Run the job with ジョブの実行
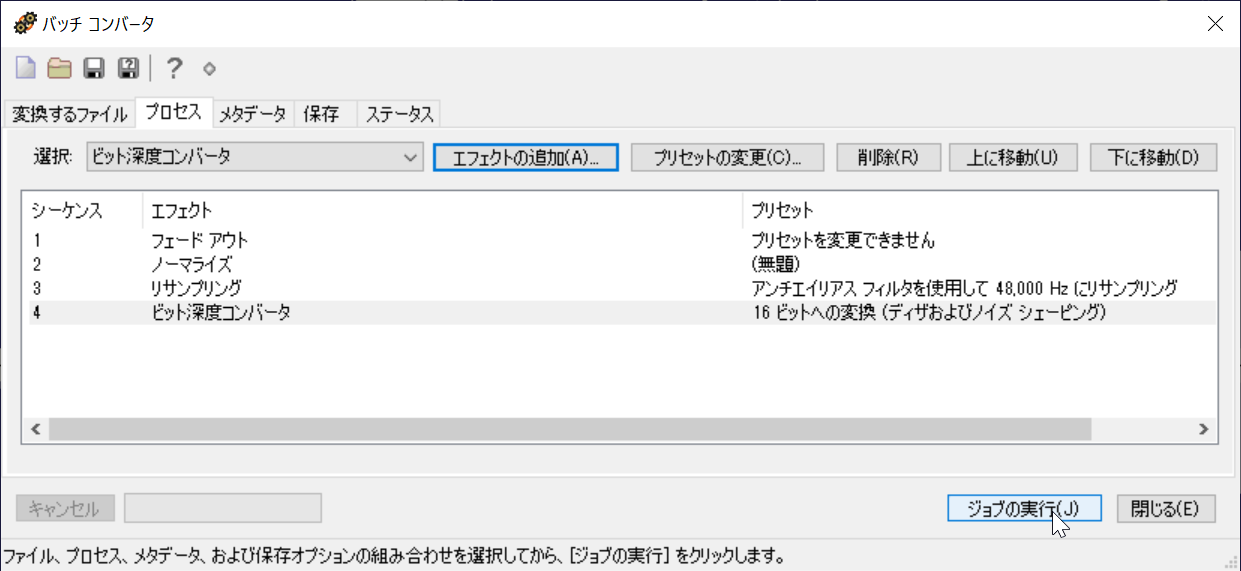The image size is (1241, 571). tap(1024, 508)
